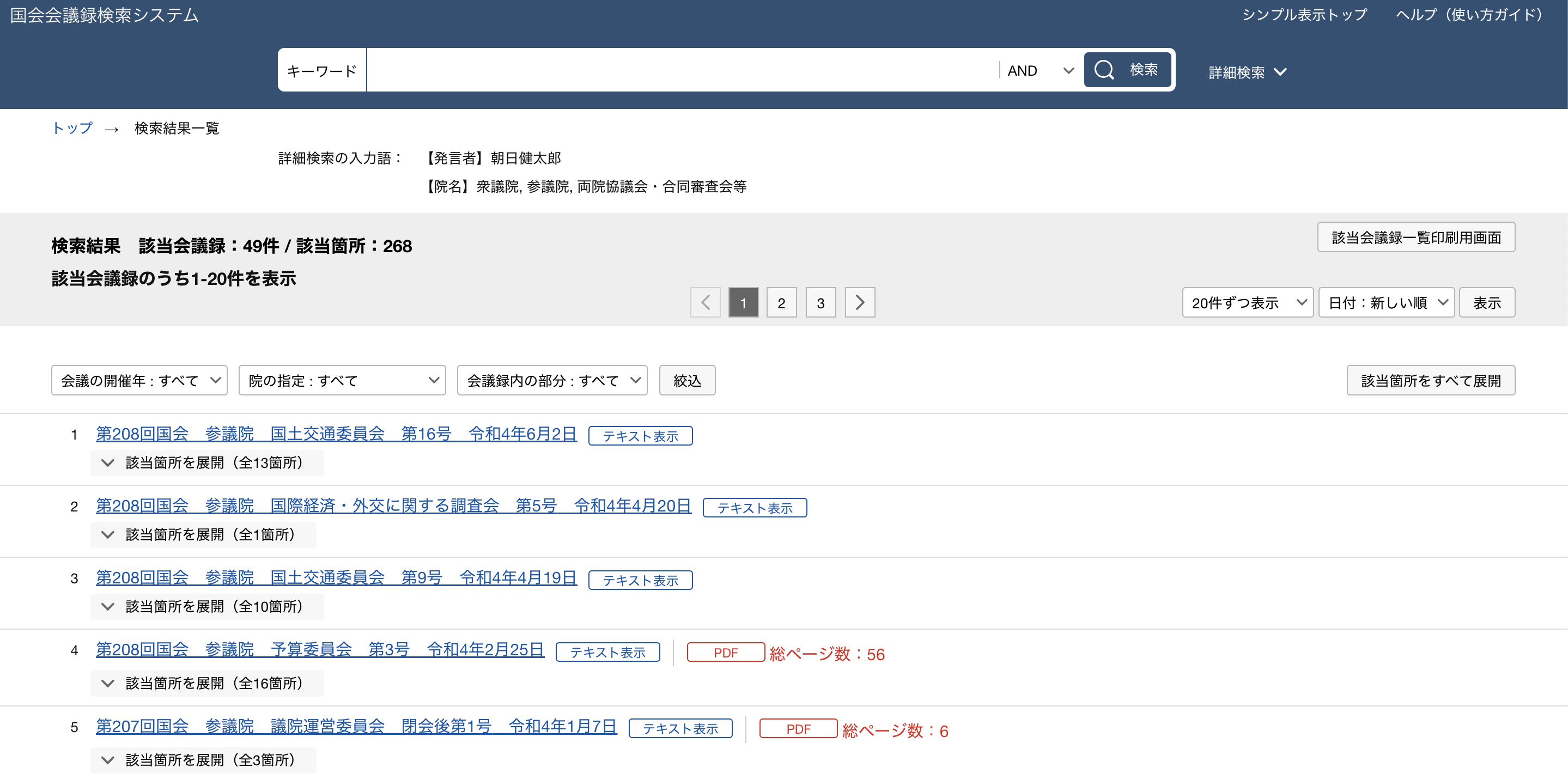This screenshot has width=1568, height=780.
Task: Go to previous results page arrow
Action: point(706,302)
